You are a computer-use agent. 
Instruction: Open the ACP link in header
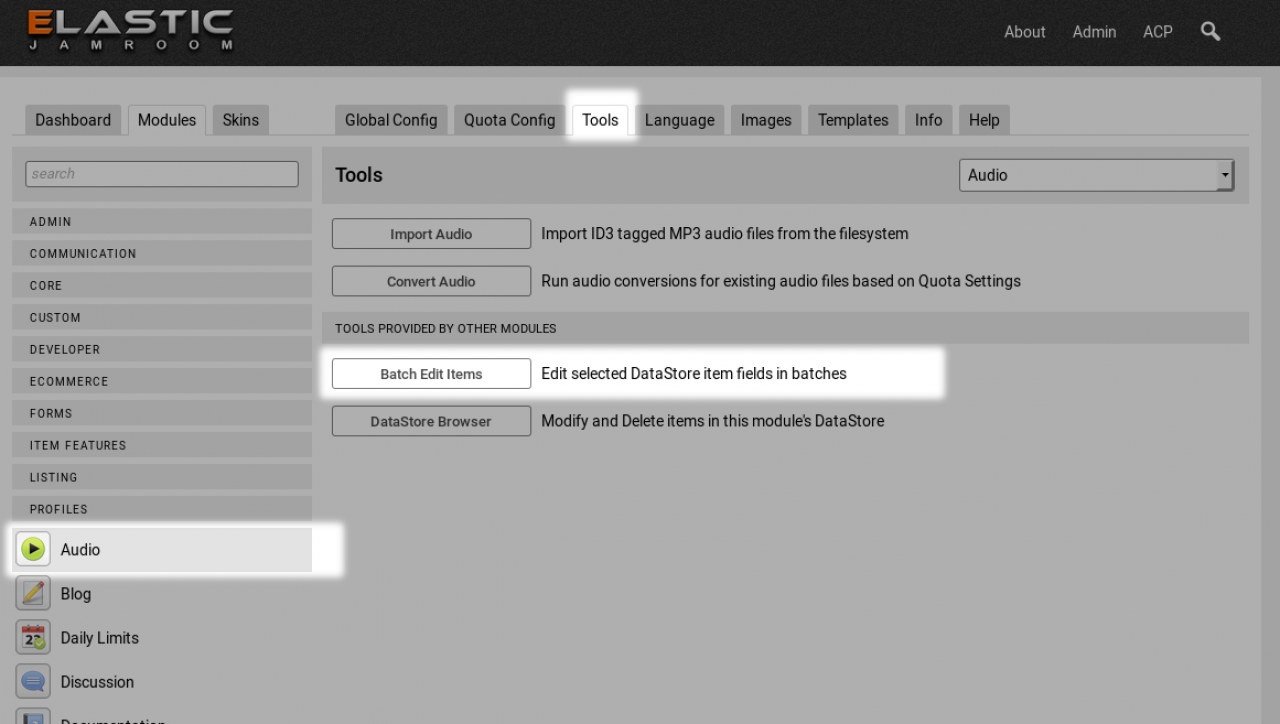click(x=1158, y=32)
